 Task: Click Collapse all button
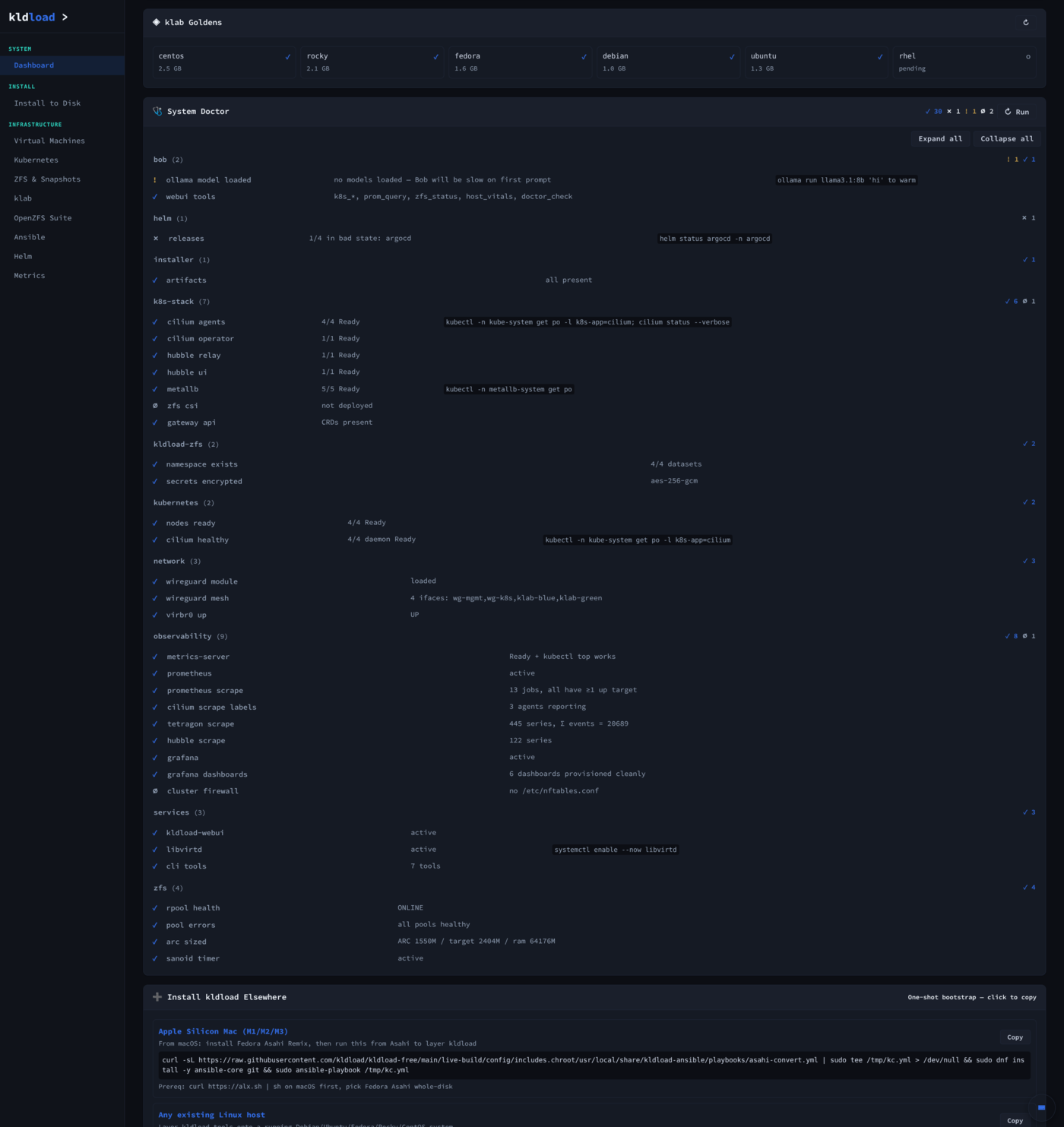[1007, 139]
